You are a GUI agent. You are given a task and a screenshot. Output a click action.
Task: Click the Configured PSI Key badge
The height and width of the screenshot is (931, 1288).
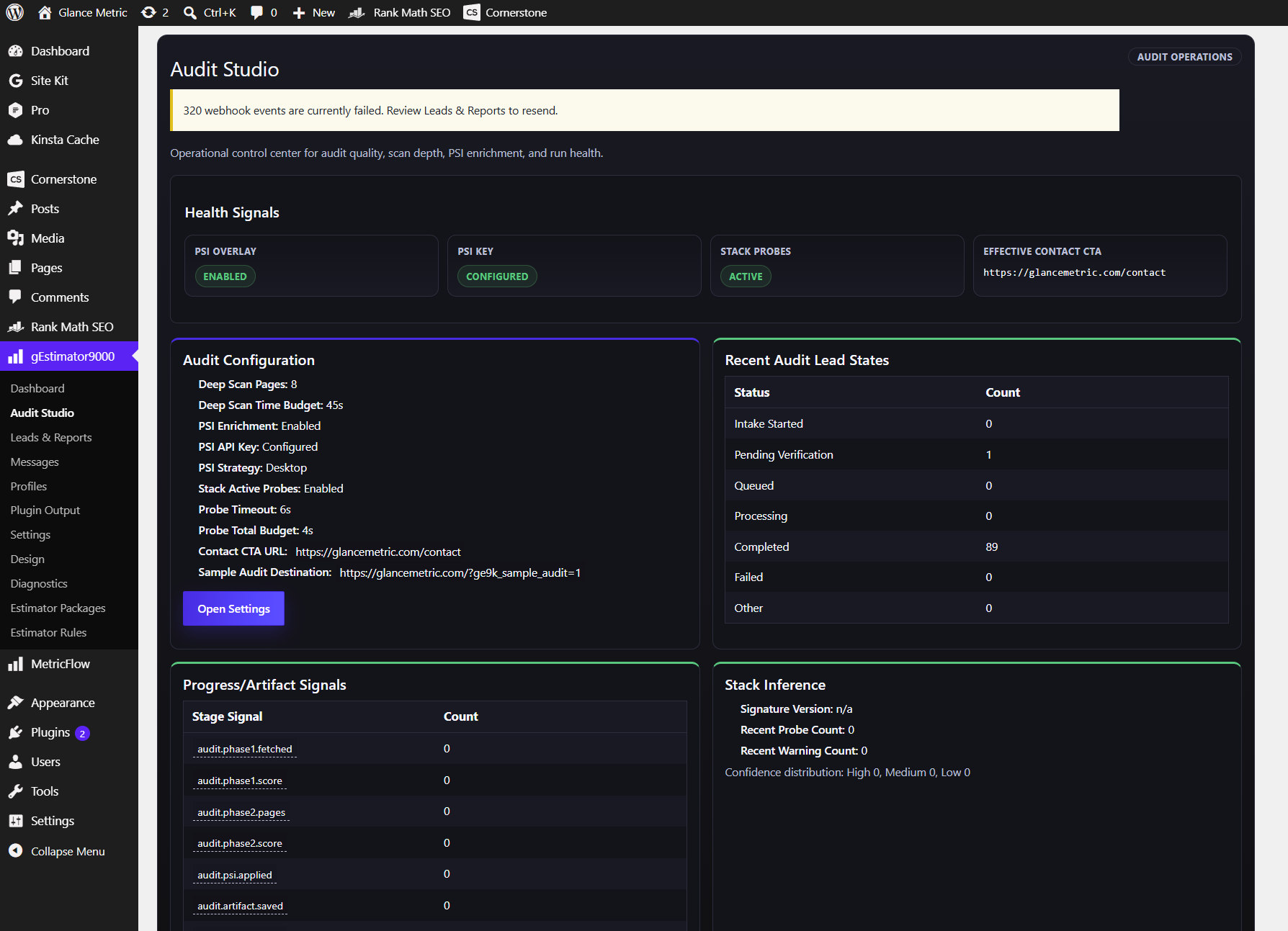click(x=497, y=276)
